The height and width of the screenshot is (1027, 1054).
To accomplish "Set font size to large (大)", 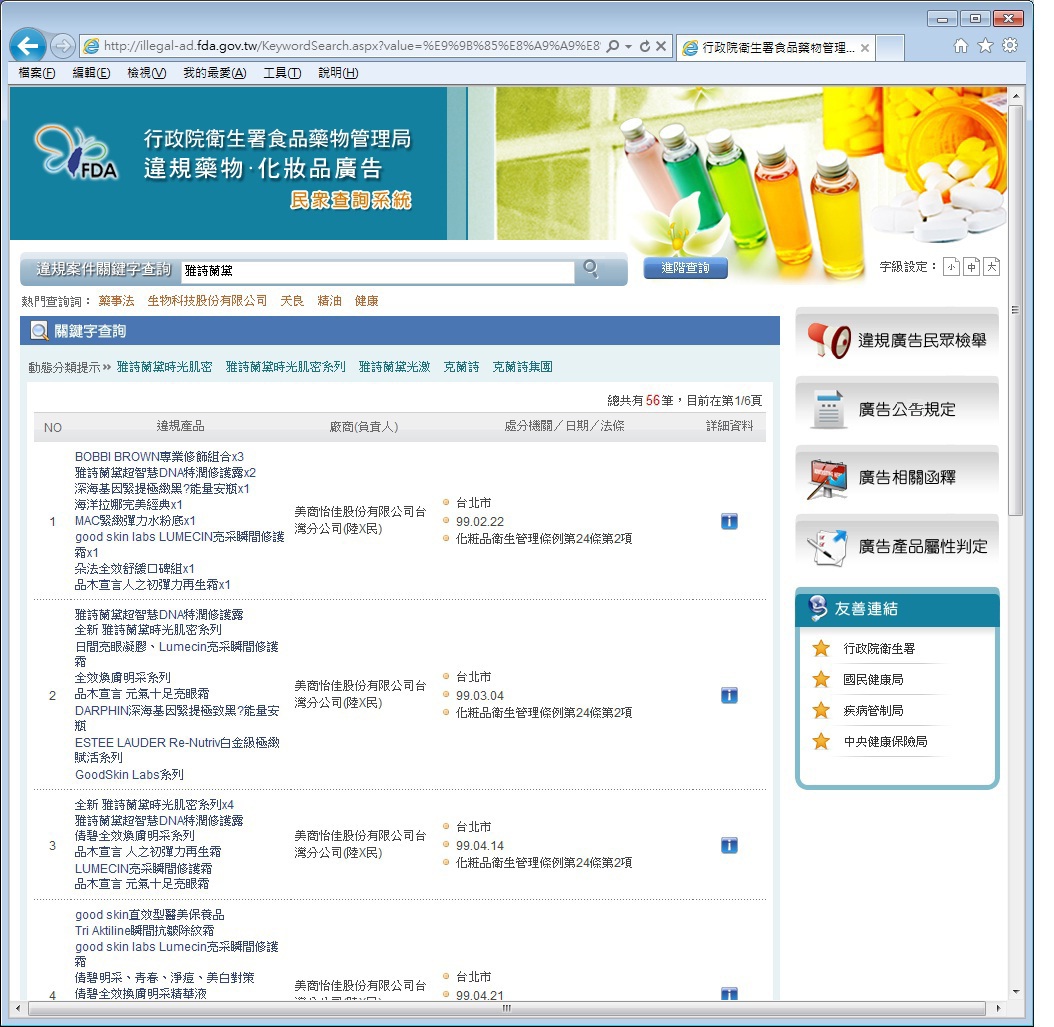I will [991, 267].
